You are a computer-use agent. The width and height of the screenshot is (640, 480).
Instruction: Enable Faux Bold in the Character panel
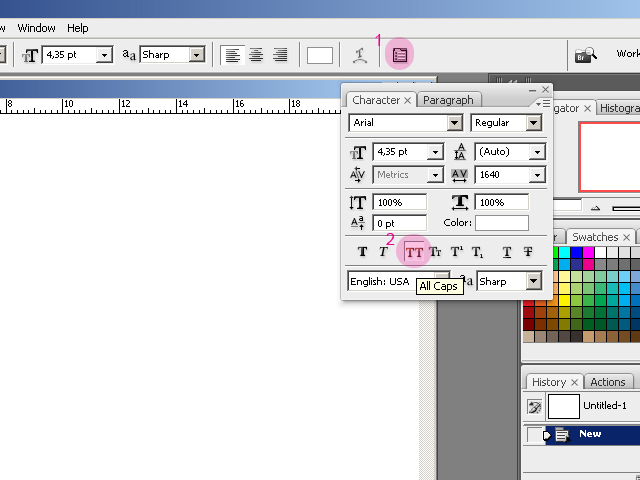point(362,253)
